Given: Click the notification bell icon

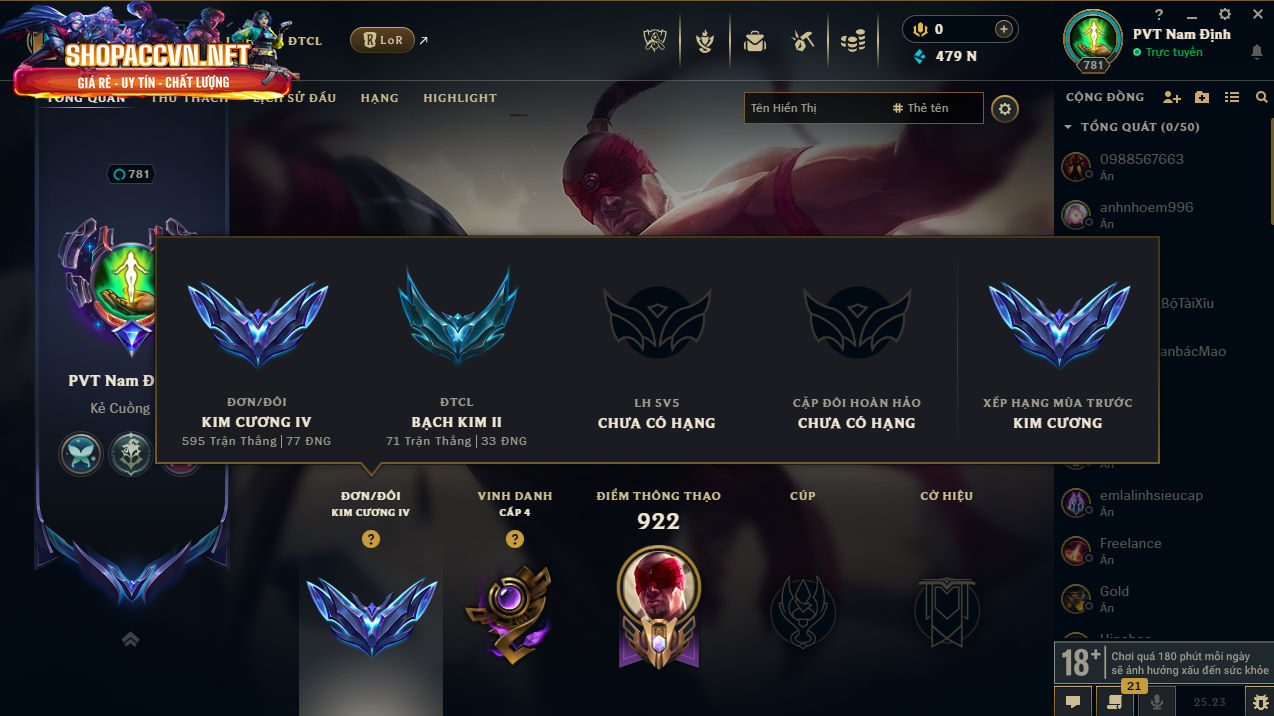Looking at the screenshot, I should tap(1256, 52).
